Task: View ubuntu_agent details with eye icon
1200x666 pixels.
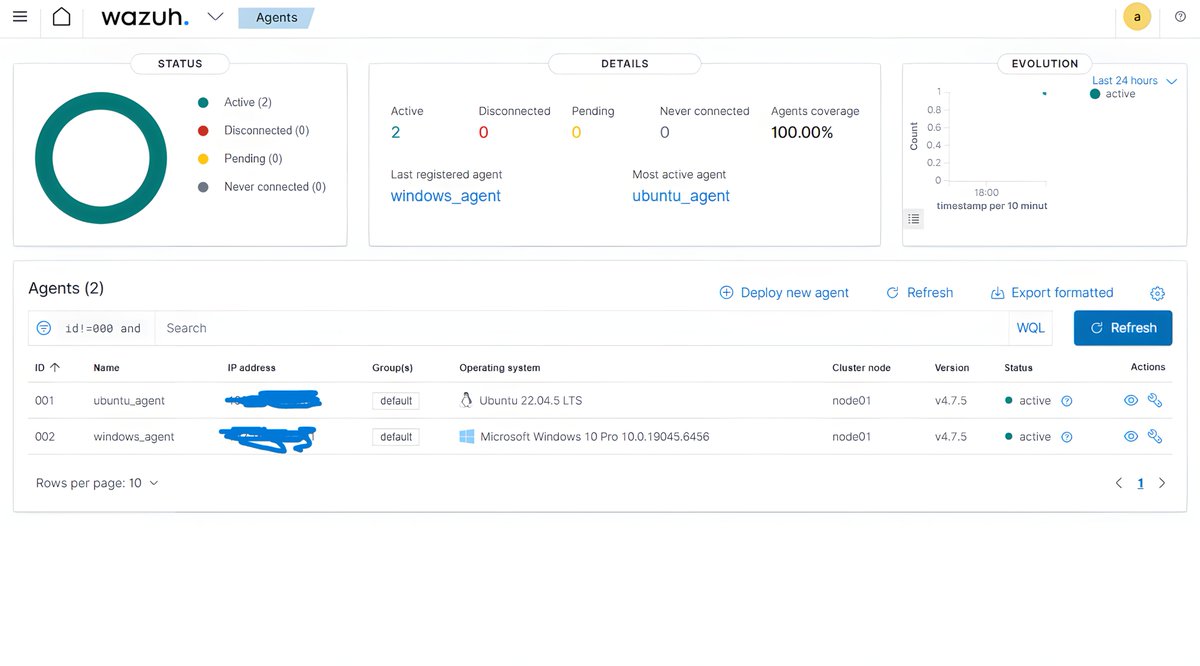Action: (1131, 400)
